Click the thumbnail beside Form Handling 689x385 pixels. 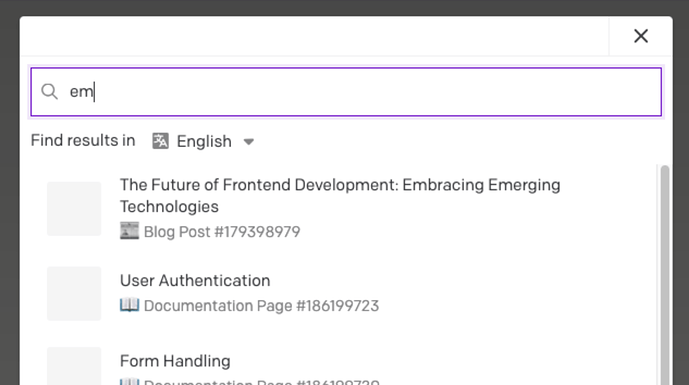point(74,366)
